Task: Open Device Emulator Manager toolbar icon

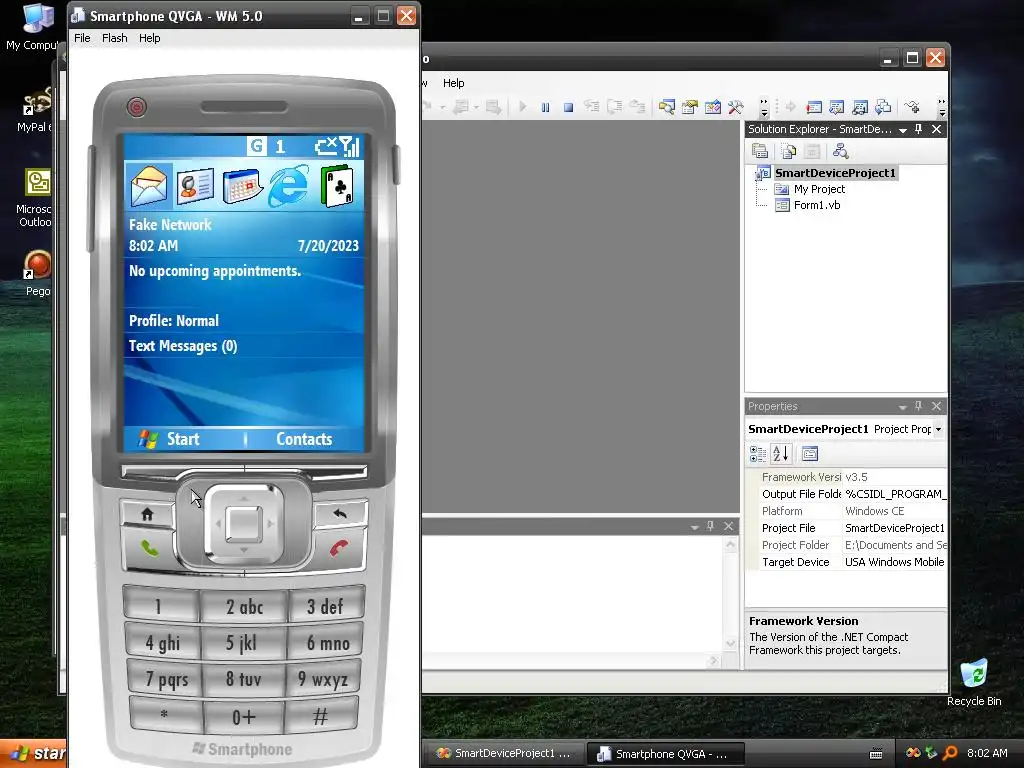Action: [x=883, y=106]
